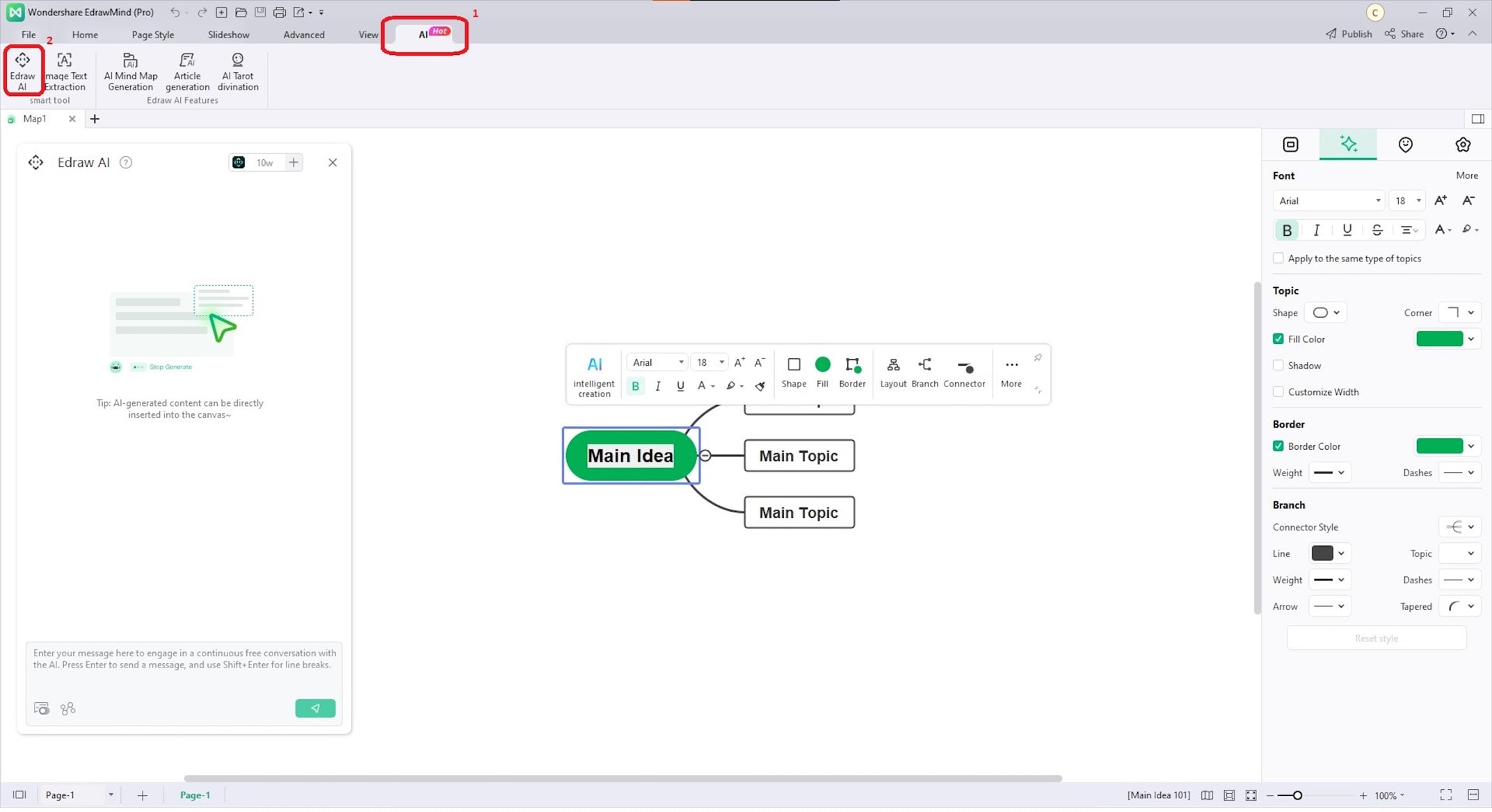The width and height of the screenshot is (1492, 812).
Task: Toggle Border Color checkbox
Action: pos(1279,446)
